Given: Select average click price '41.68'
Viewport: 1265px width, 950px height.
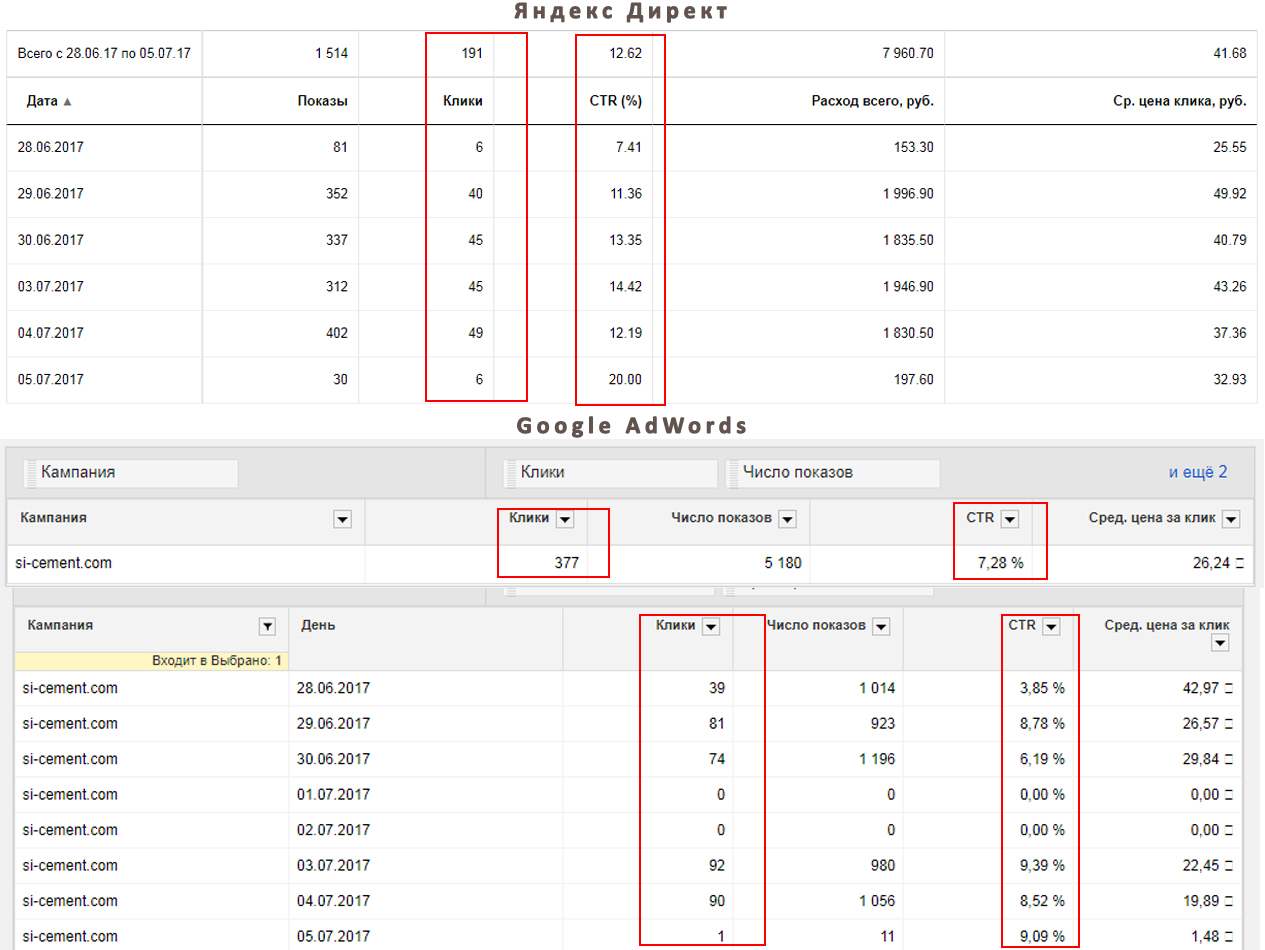Looking at the screenshot, I should pyautogui.click(x=1230, y=54).
